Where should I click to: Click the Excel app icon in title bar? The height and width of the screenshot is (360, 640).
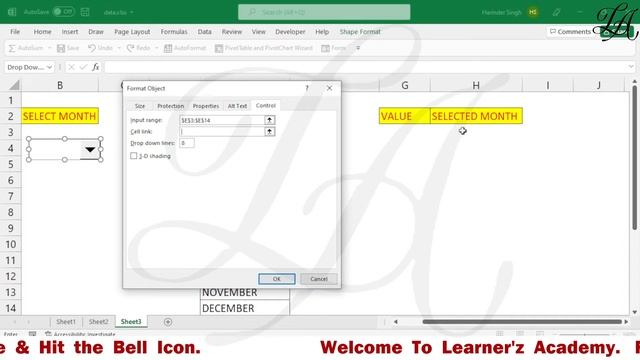pos(12,12)
